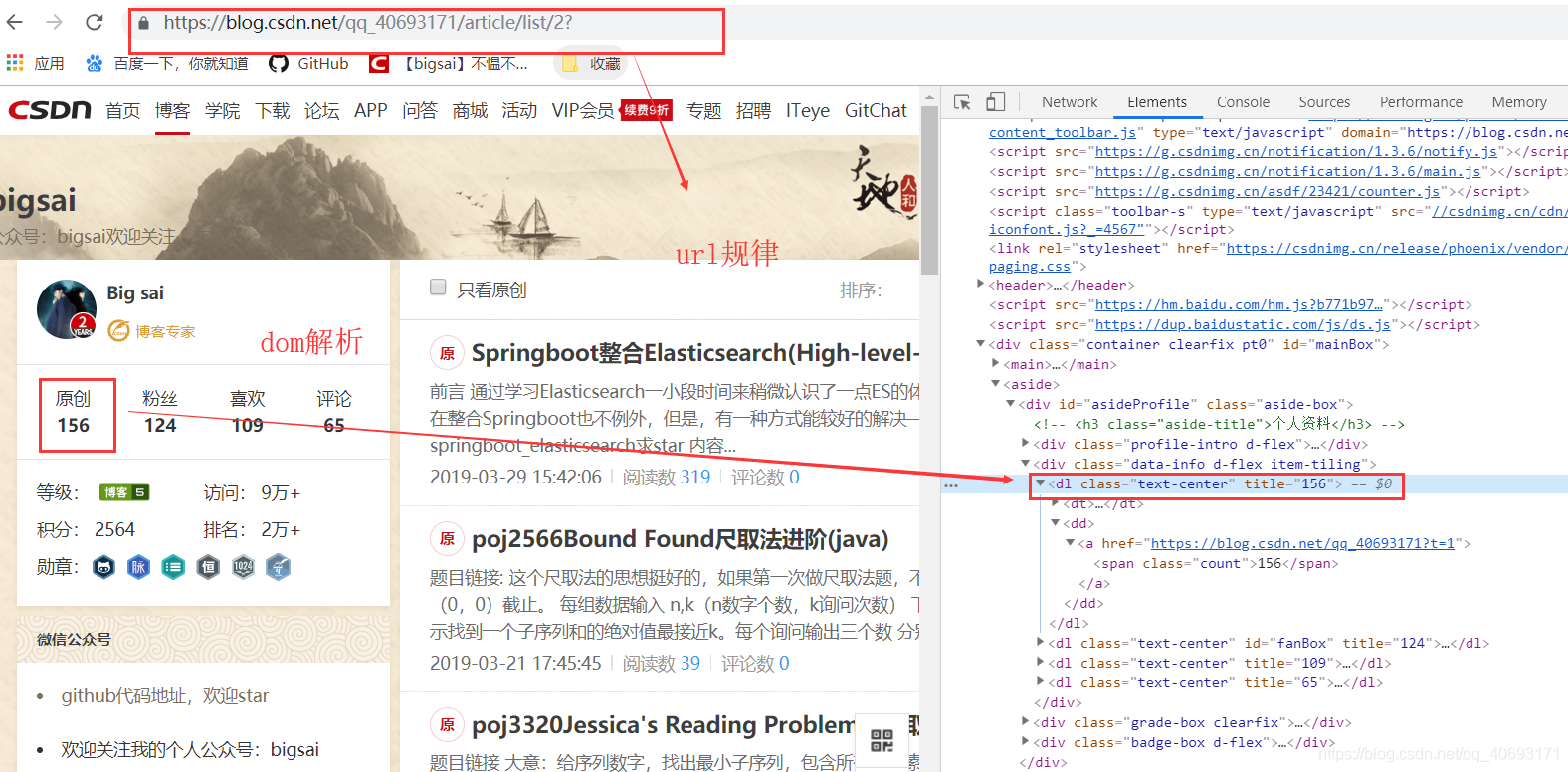Expand the header element node
The height and width of the screenshot is (772, 1568).
[981, 285]
